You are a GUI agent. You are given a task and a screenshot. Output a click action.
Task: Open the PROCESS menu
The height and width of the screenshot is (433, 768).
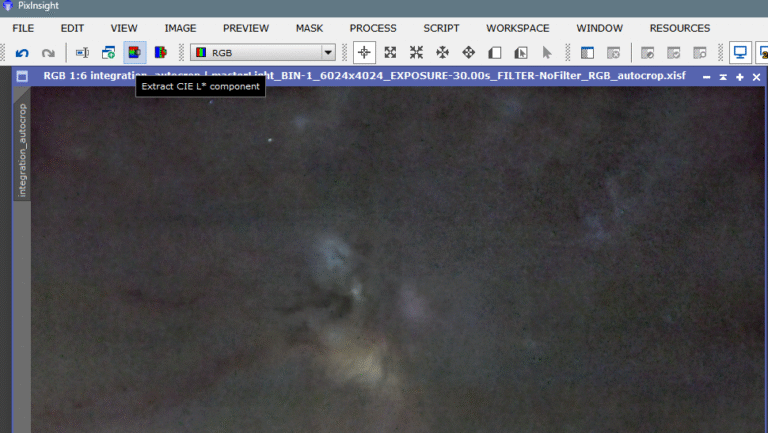coord(372,28)
